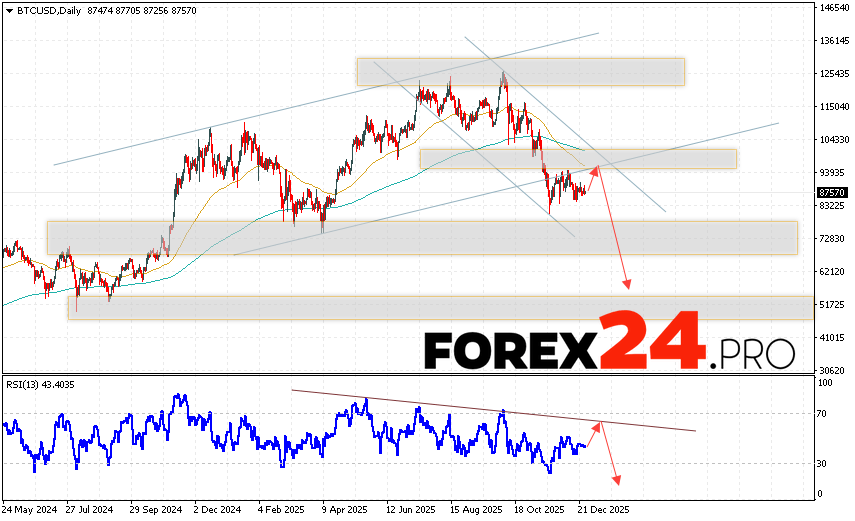Screen dimensions: 855x521
Task: Click the red upward arrow tip in RSI panel
Action: (600, 424)
